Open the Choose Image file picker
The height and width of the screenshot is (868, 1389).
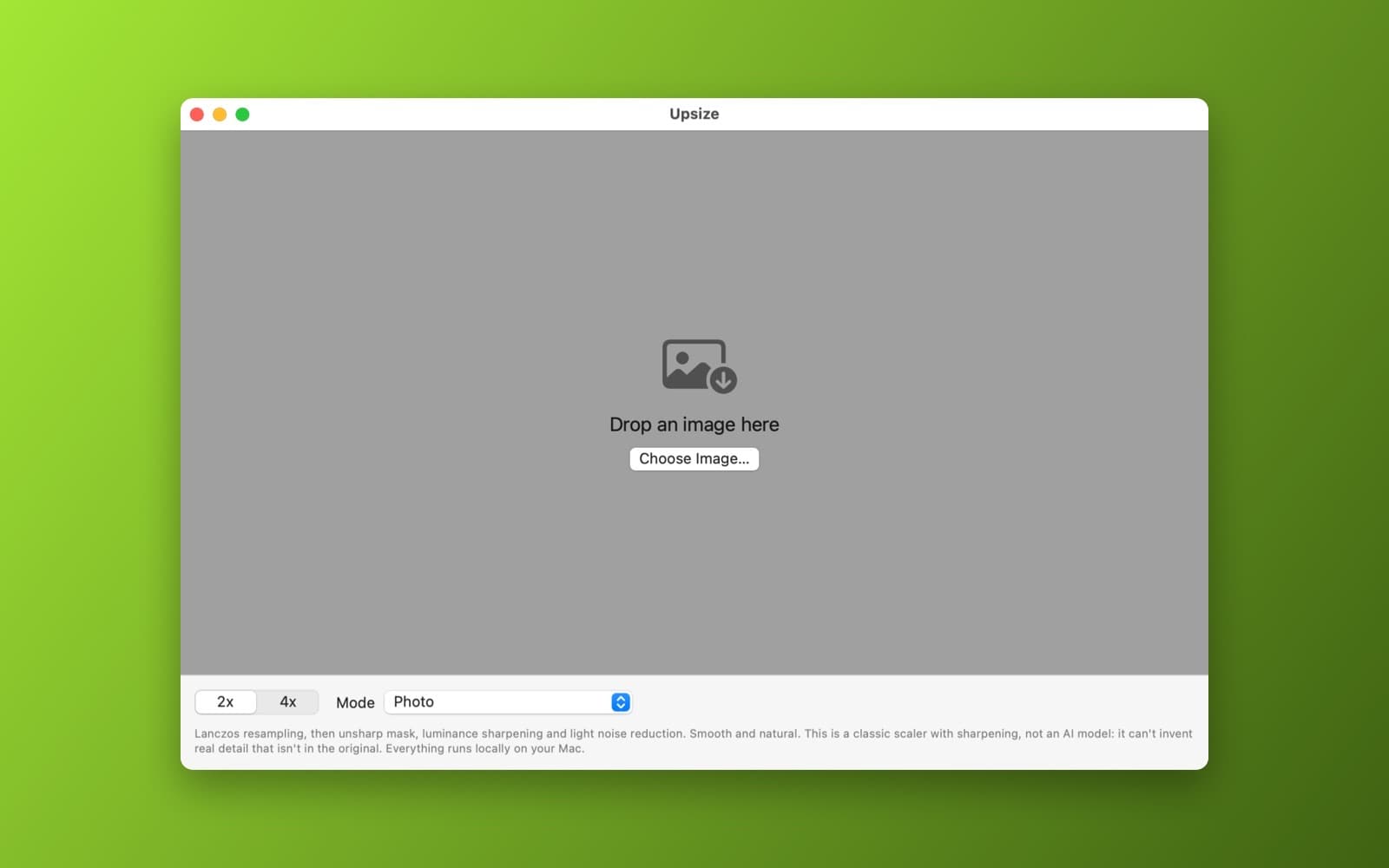(x=694, y=459)
